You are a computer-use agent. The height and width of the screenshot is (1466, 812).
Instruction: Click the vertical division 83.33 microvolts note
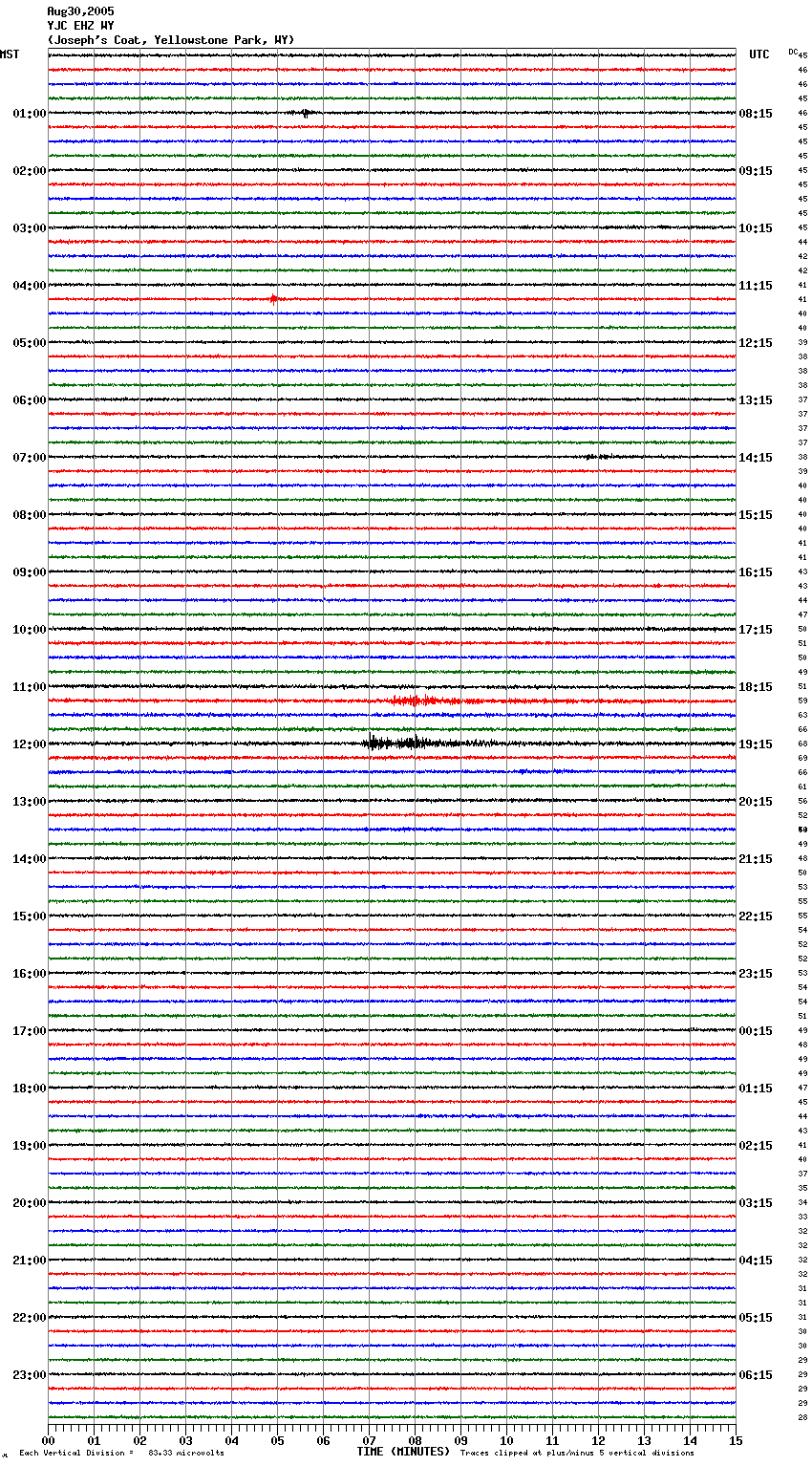pos(122,1453)
